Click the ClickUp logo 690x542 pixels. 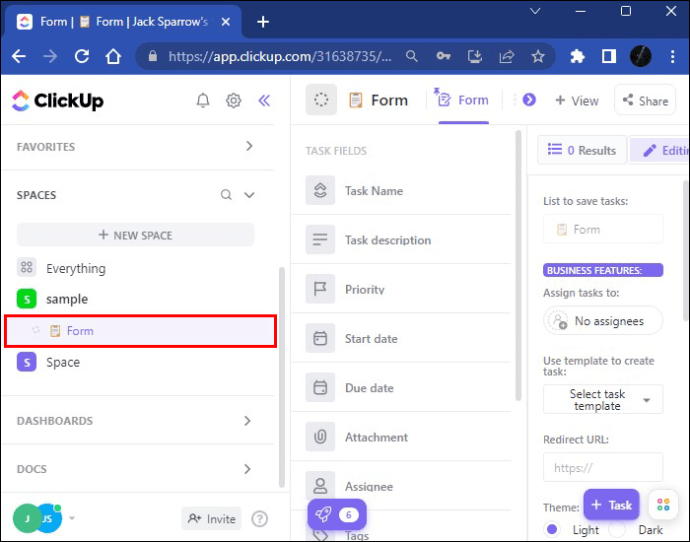(x=58, y=101)
